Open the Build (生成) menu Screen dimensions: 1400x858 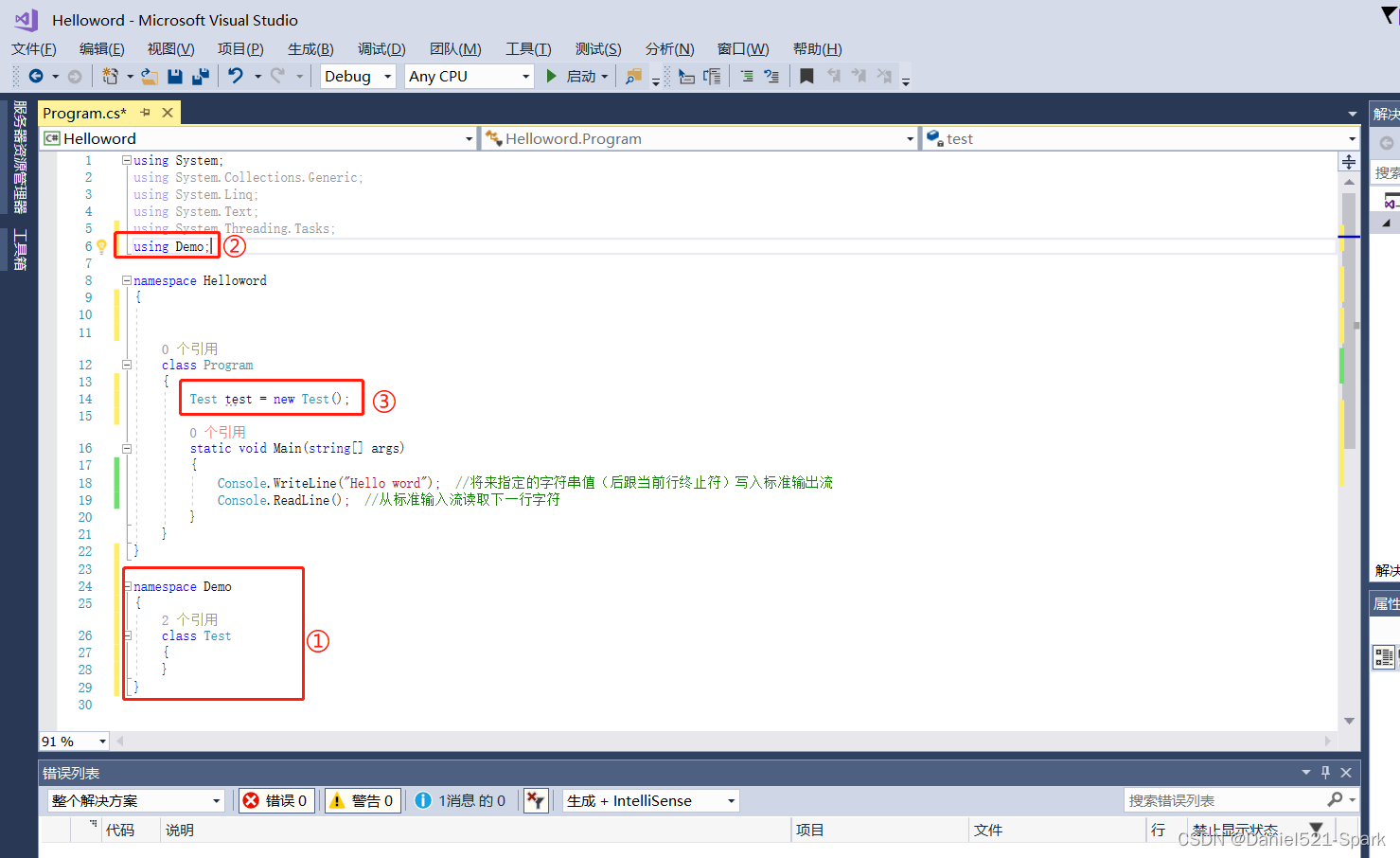click(x=310, y=49)
